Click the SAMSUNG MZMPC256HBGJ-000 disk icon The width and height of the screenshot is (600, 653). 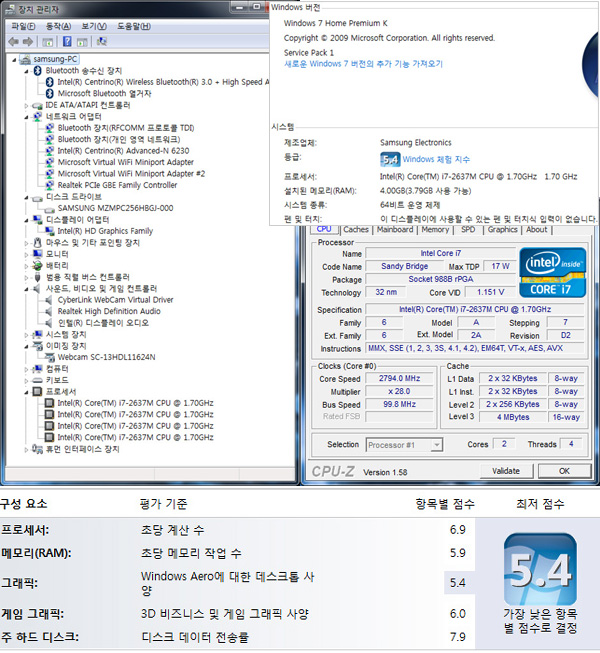tap(50, 209)
